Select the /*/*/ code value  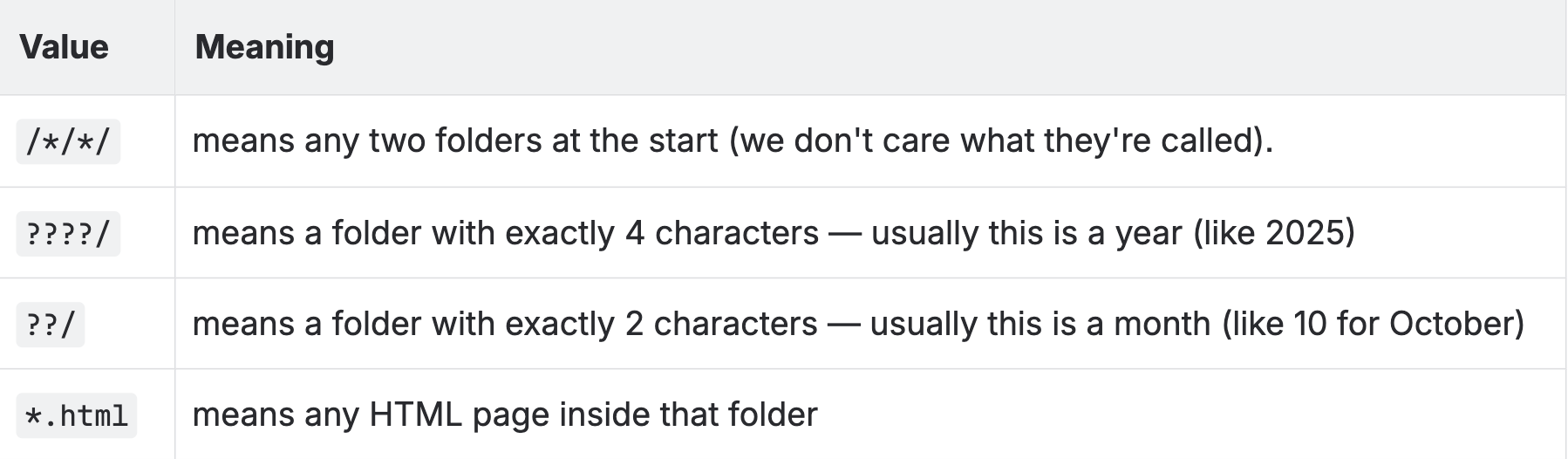(68, 141)
